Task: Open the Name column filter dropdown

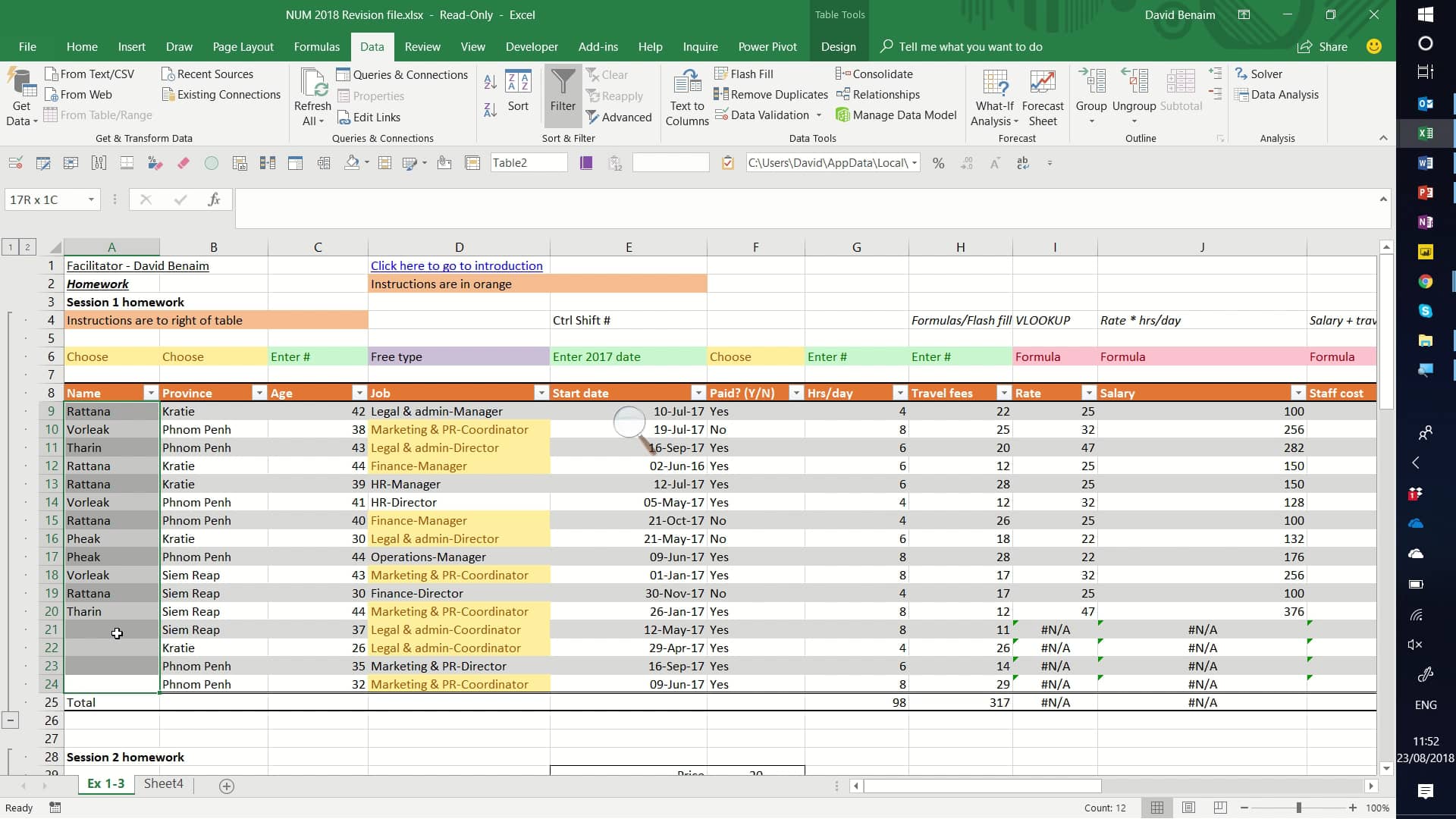Action: (150, 393)
